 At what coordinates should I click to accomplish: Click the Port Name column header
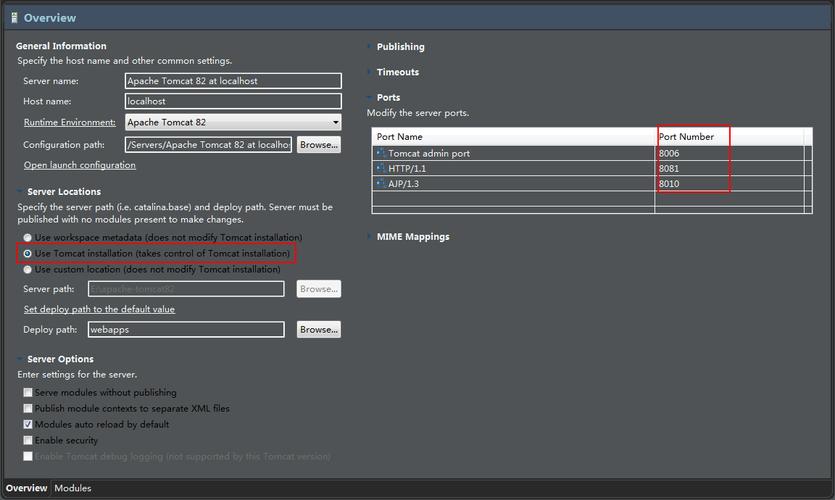[x=513, y=136]
